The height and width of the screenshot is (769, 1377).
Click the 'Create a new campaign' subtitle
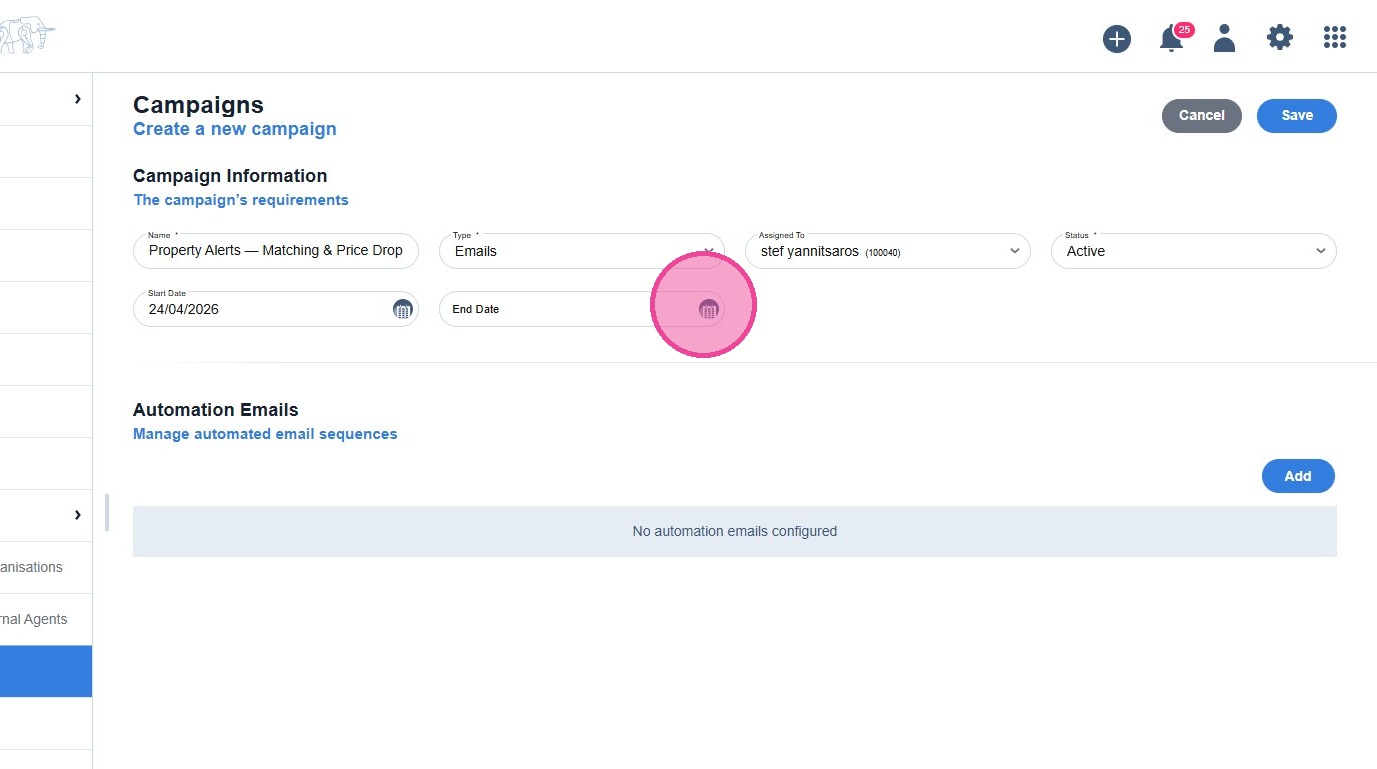235,129
